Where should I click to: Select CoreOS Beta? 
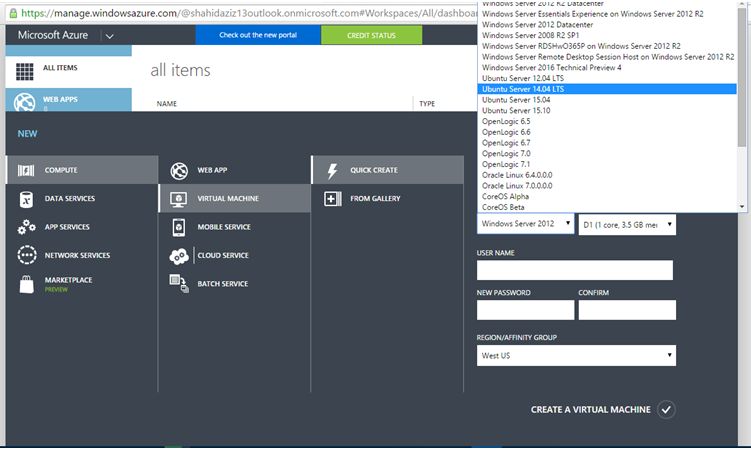coord(607,207)
